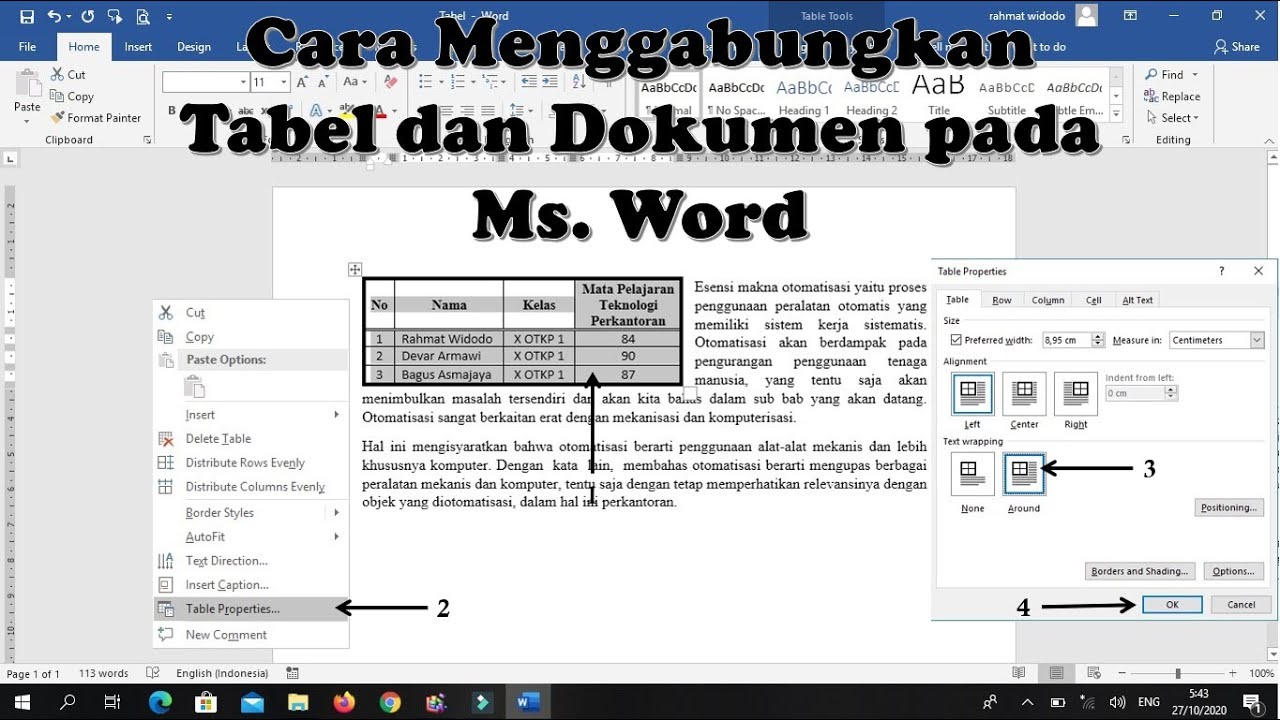This screenshot has width=1280, height=720.
Task: Expand the Select dropdown in Editing group
Action: [1171, 118]
